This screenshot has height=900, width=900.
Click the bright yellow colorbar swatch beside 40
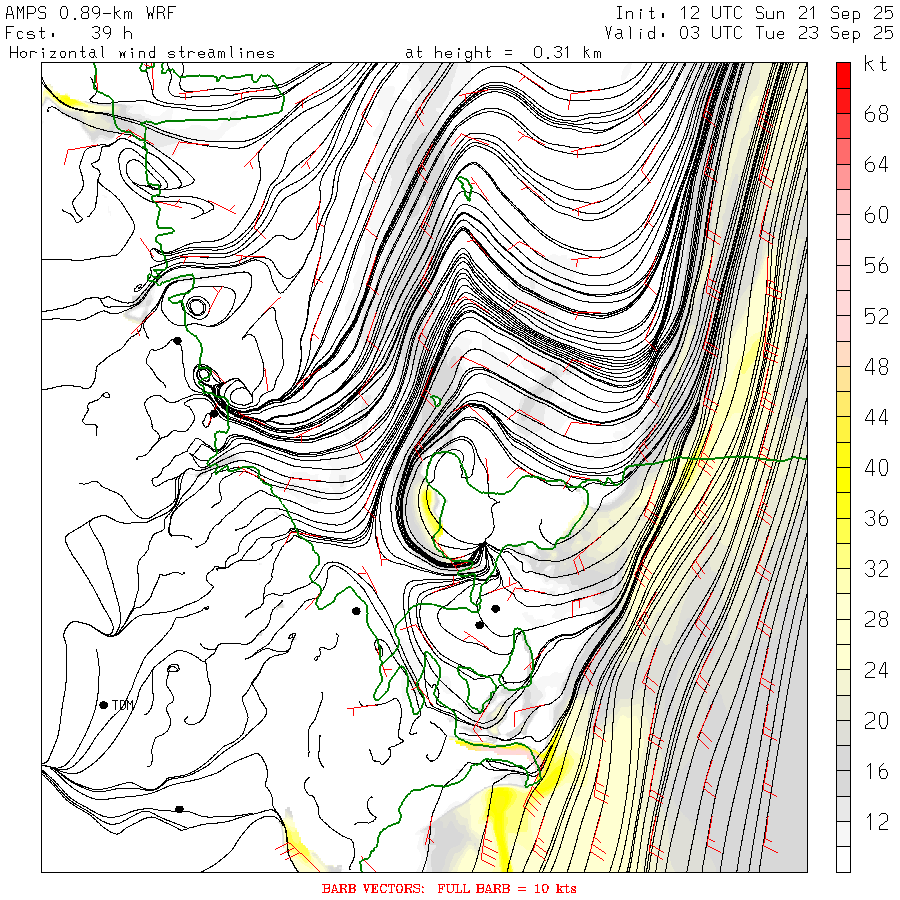tap(843, 480)
